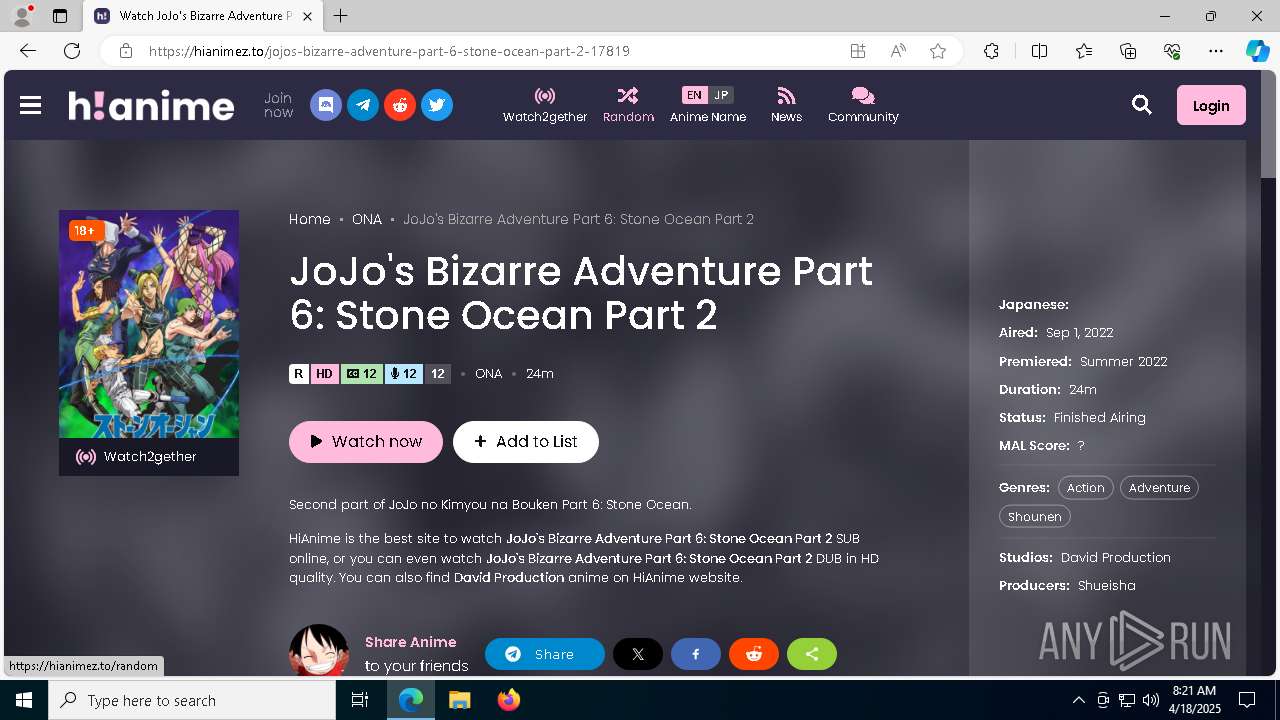Open File Explorer from taskbar
Screen dimensions: 1280x720
pyautogui.click(x=459, y=700)
